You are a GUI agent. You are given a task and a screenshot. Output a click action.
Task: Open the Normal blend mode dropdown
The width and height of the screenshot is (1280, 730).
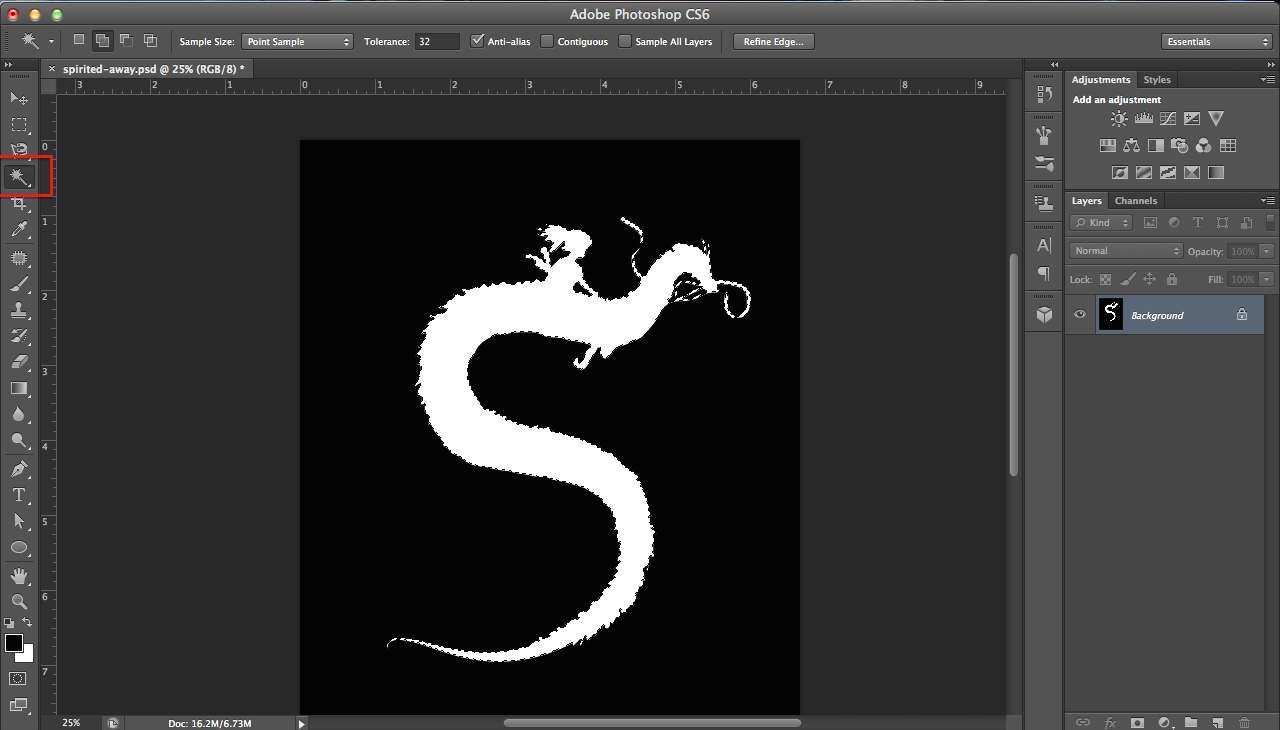pyautogui.click(x=1126, y=251)
